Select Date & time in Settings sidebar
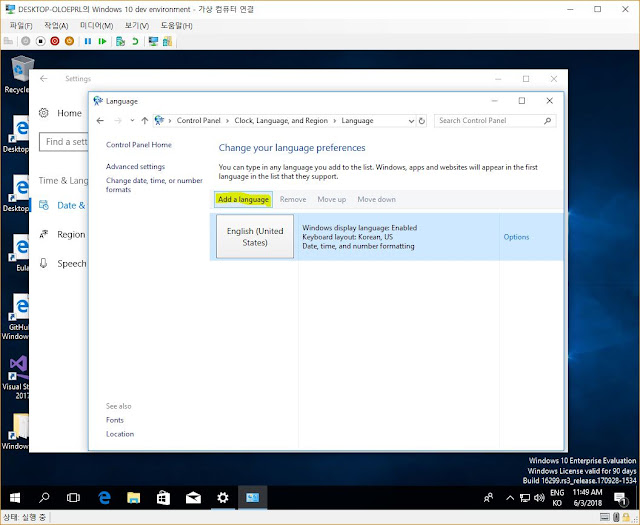 pyautogui.click(x=62, y=205)
